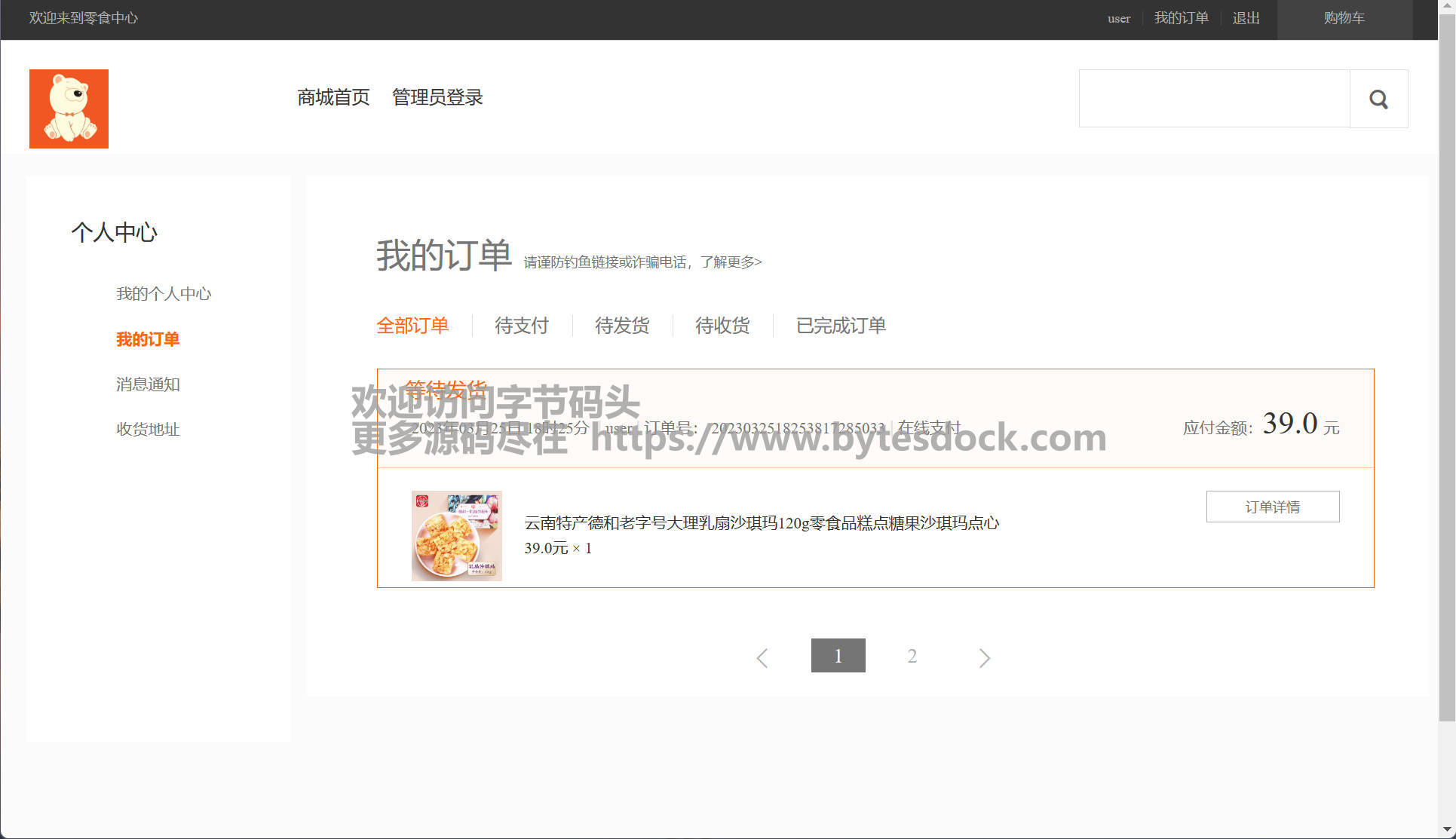This screenshot has height=839, width=1456.
Task: Go to previous page arrow
Action: point(762,657)
